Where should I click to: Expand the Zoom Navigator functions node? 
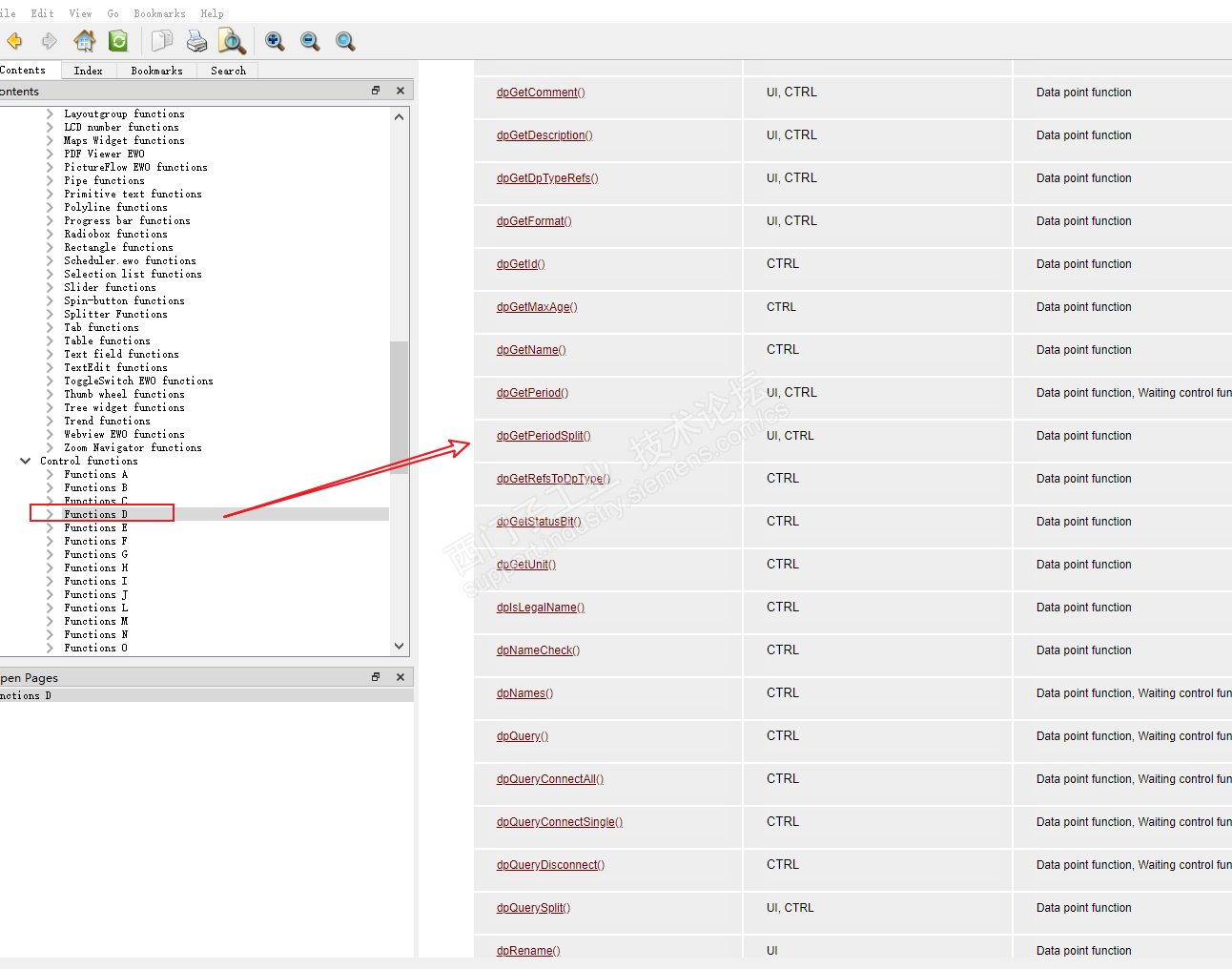(50, 447)
